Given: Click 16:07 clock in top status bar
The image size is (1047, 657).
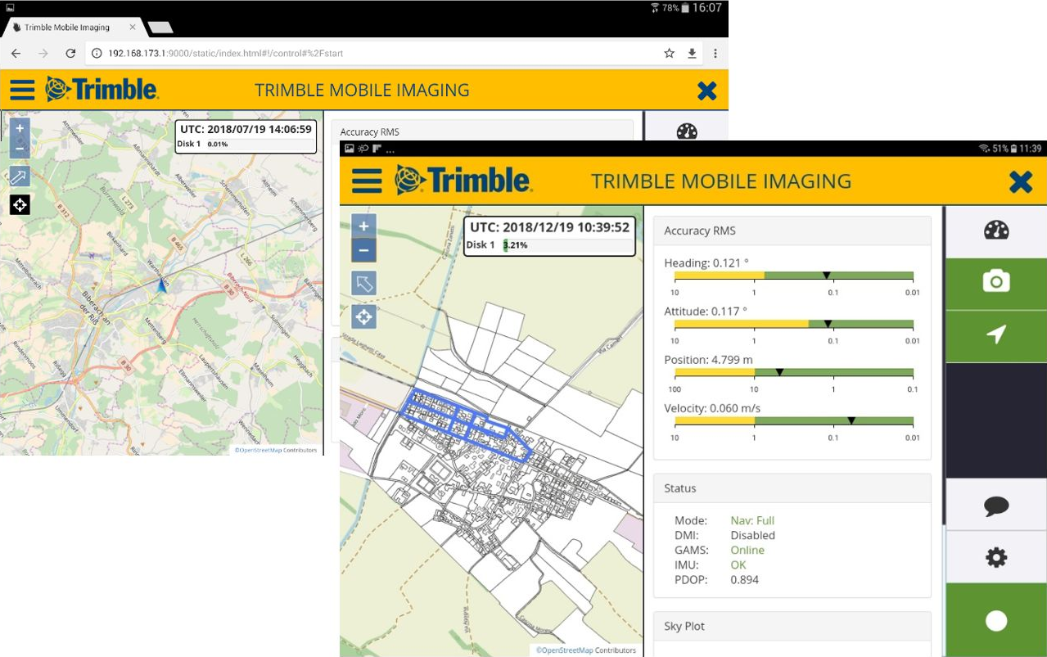Looking at the screenshot, I should click(706, 8).
